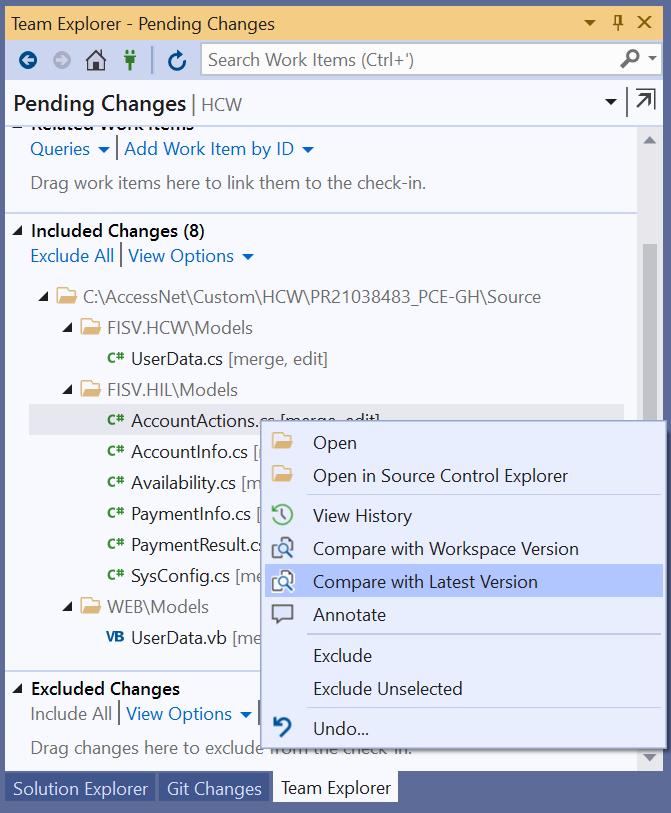
Task: Collapse the FISV.HCW\Models folder
Action: click(x=68, y=328)
